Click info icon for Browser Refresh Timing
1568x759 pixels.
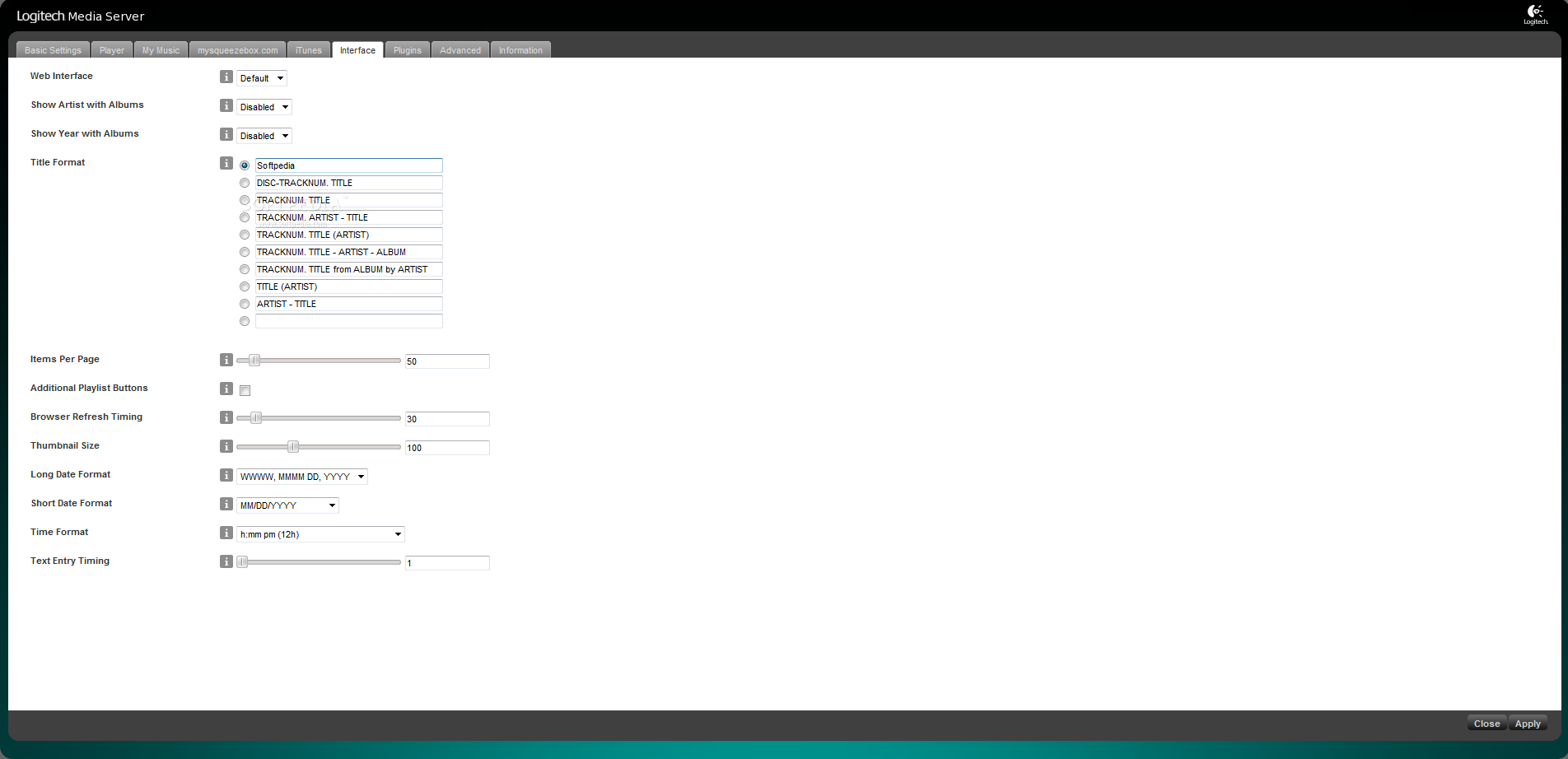point(226,417)
